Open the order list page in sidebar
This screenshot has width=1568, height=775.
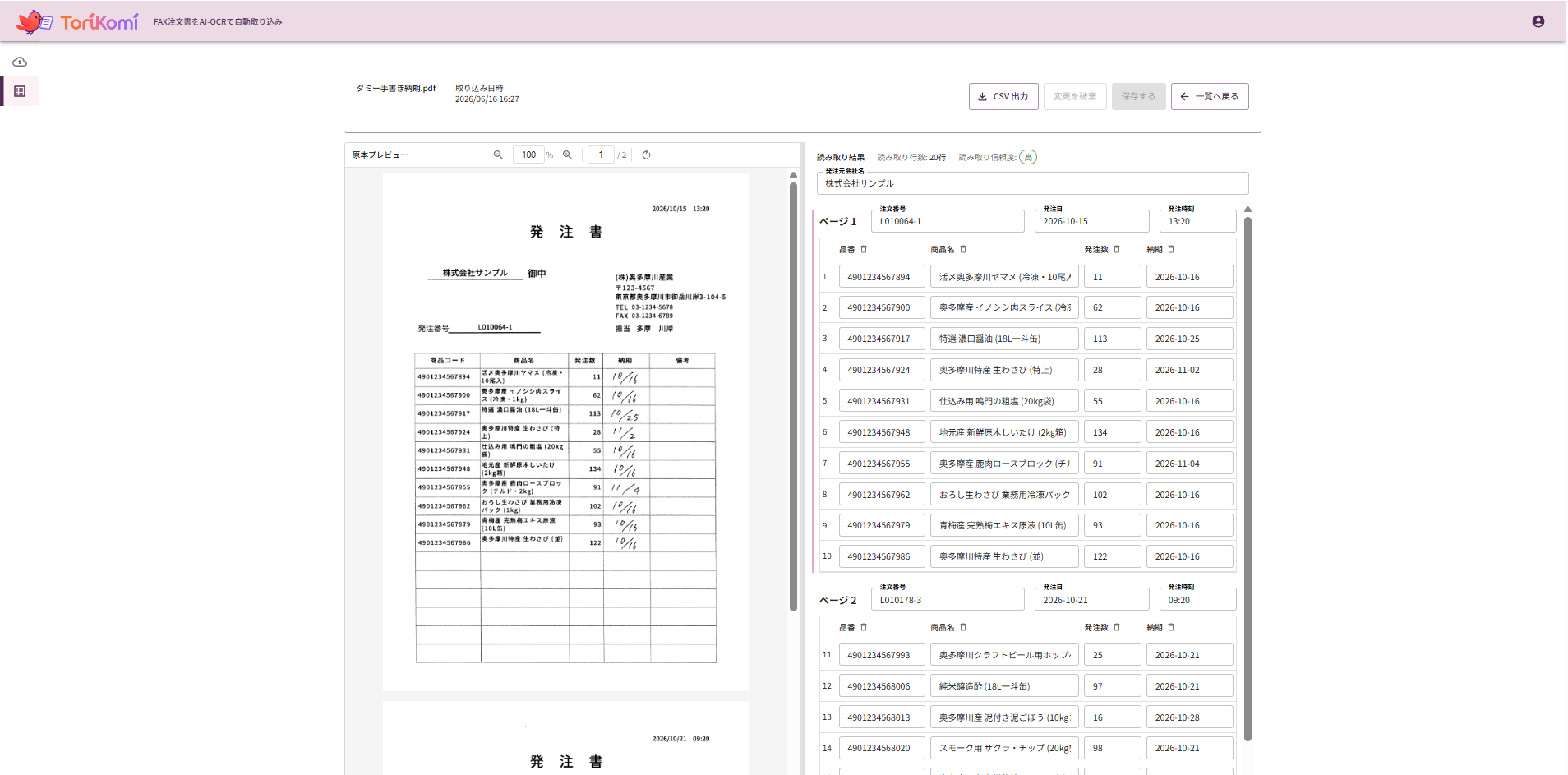click(x=20, y=91)
